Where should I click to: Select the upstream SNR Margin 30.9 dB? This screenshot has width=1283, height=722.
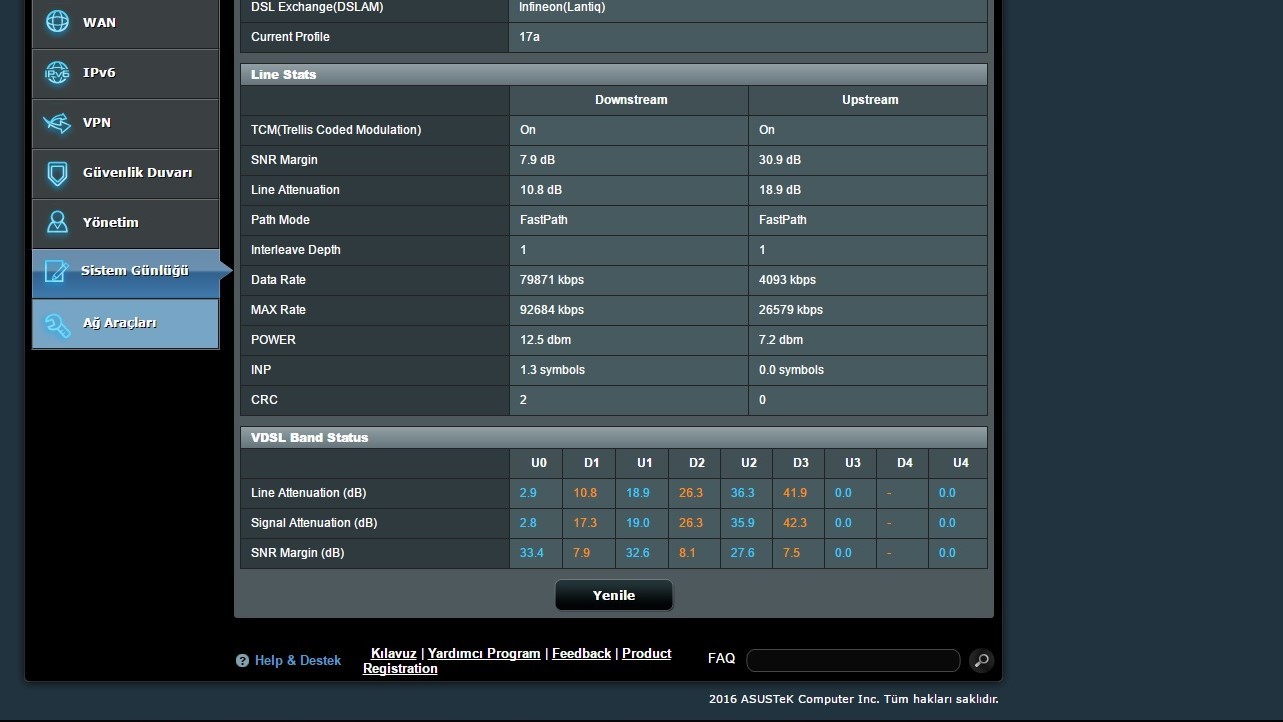780,160
